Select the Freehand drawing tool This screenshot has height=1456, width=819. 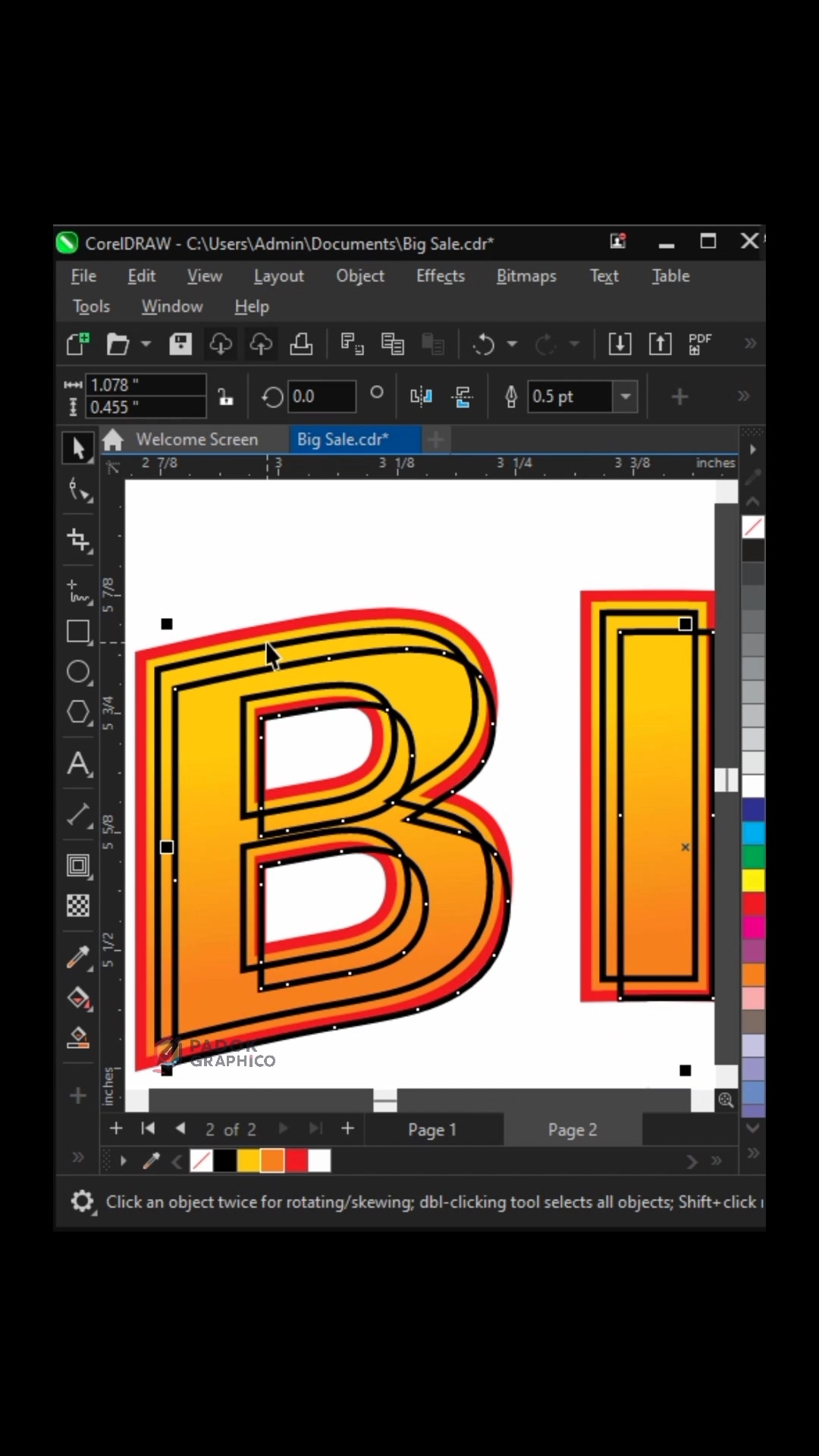[79, 591]
